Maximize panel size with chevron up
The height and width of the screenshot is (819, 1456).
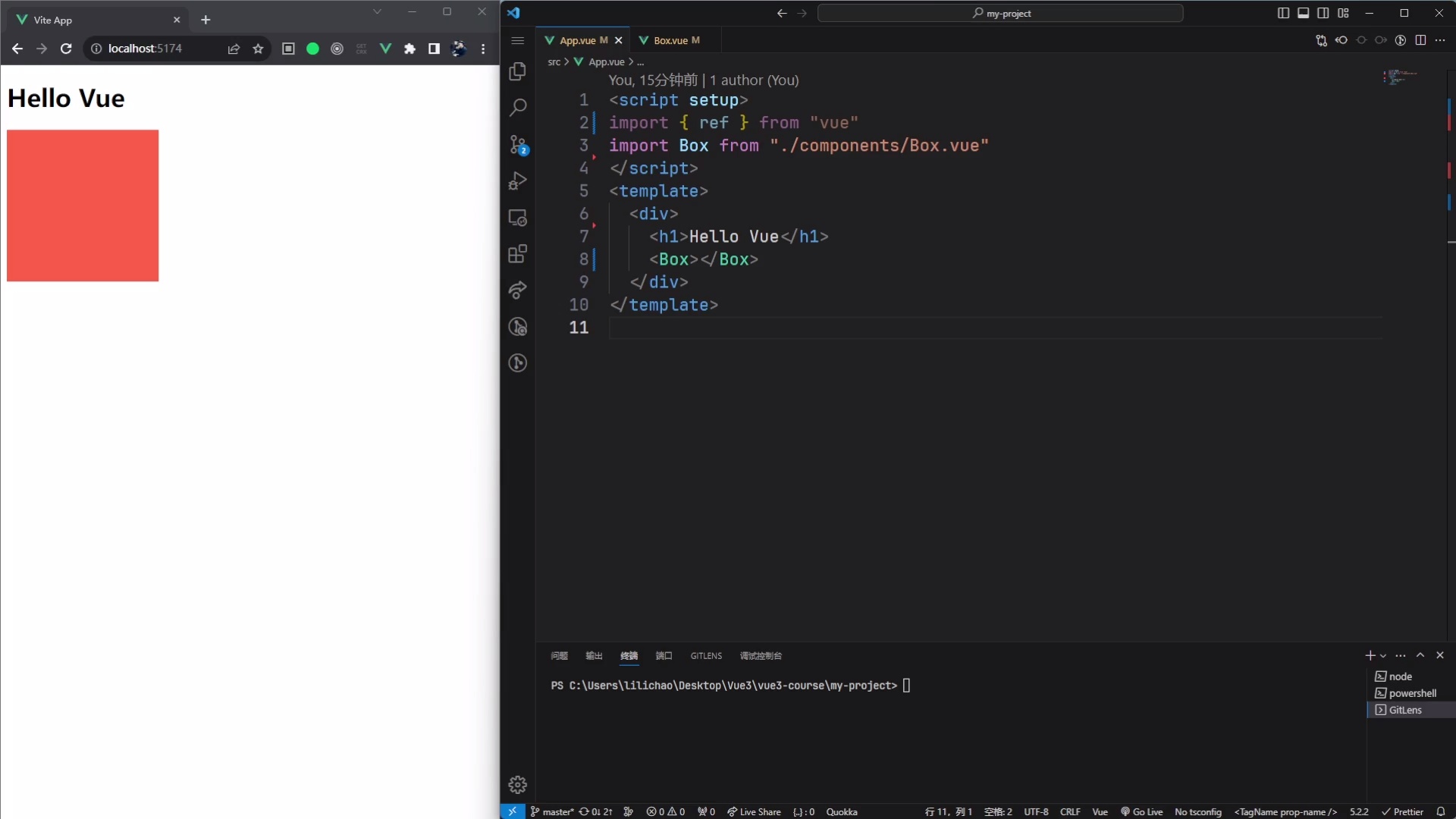pyautogui.click(x=1420, y=655)
